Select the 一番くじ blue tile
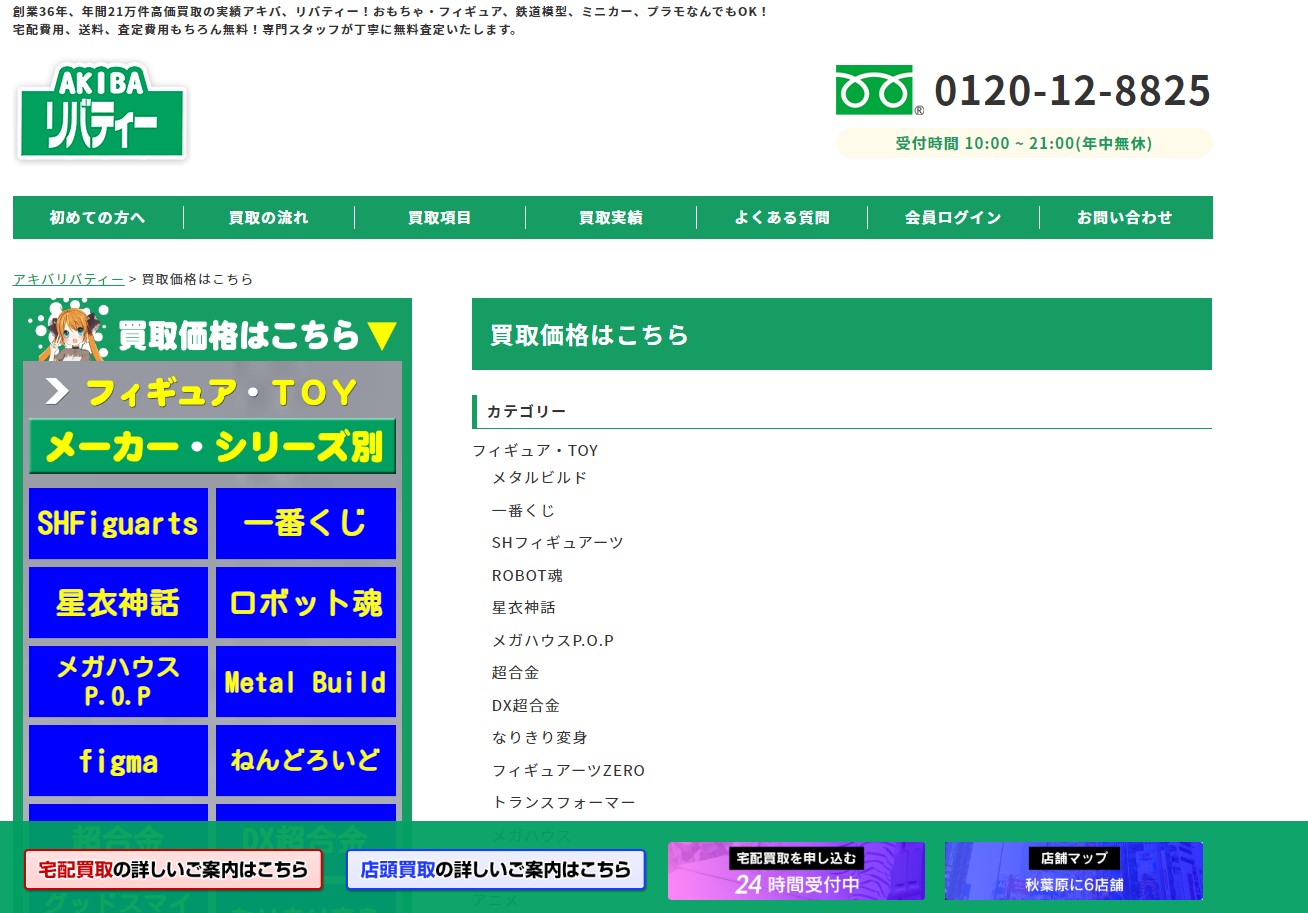The width and height of the screenshot is (1308, 913). (x=306, y=523)
